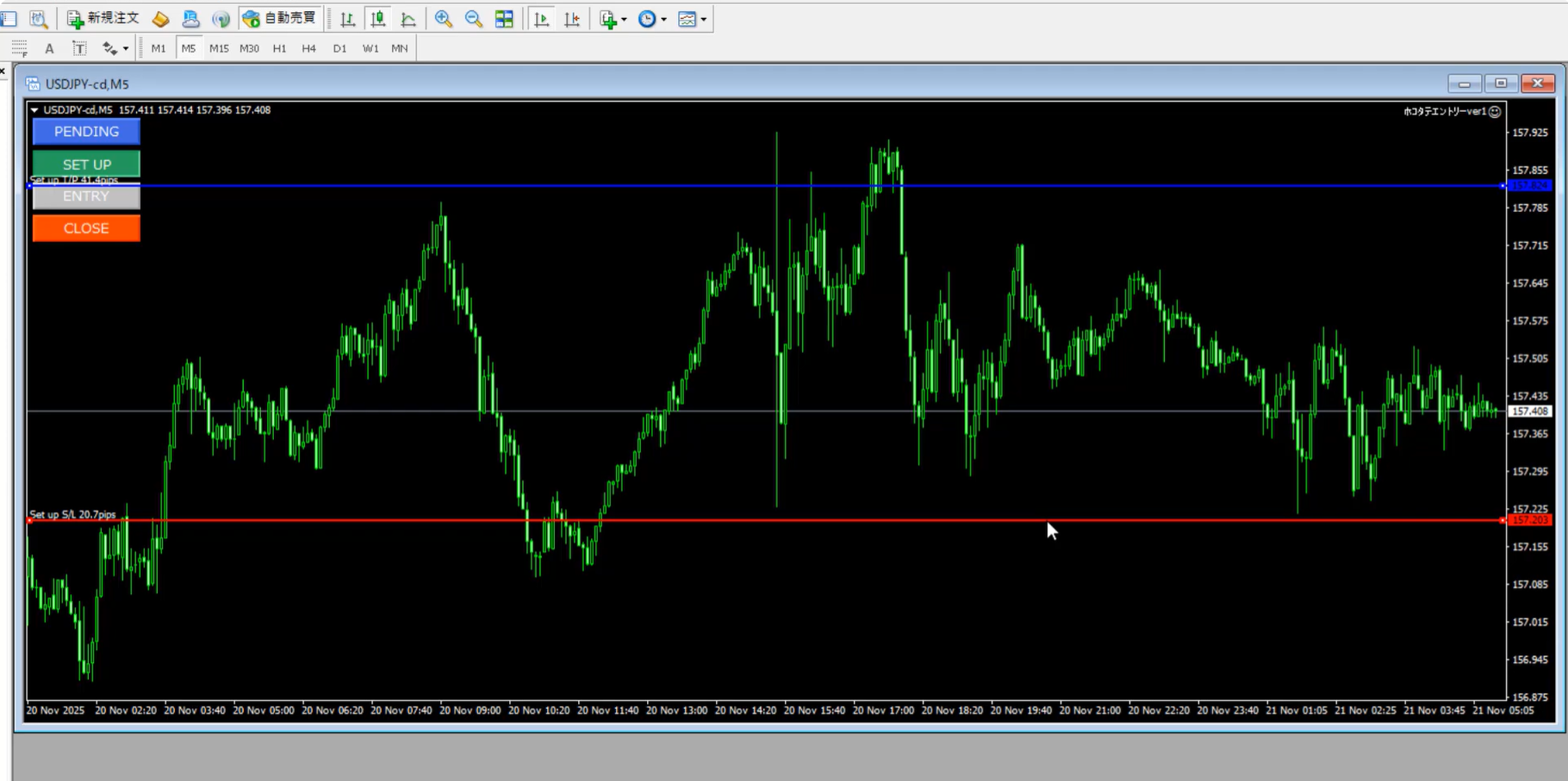The width and height of the screenshot is (1568, 781).
Task: Switch to the H1 timeframe
Action: coord(279,48)
